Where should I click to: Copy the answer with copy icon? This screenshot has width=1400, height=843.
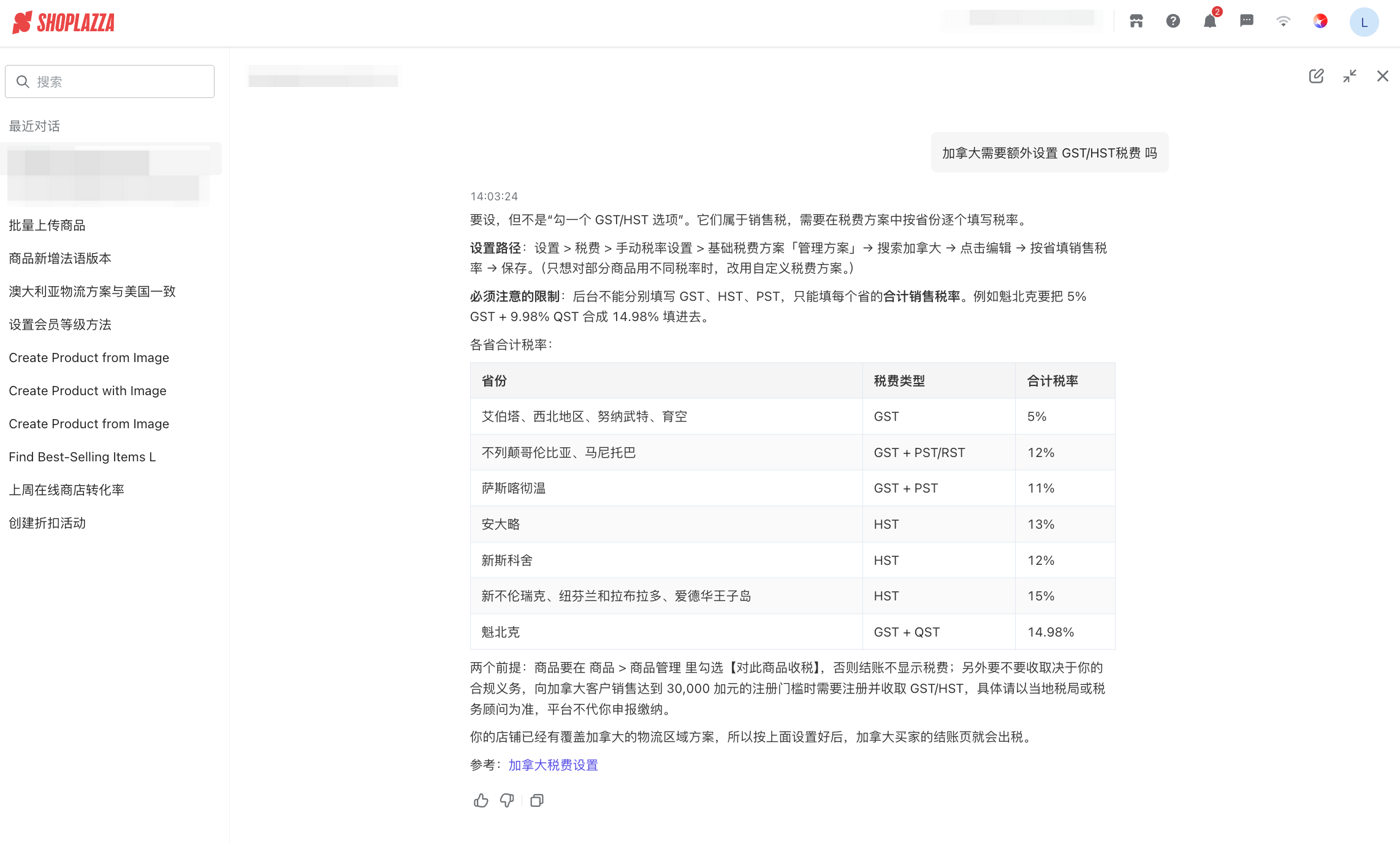pos(537,801)
